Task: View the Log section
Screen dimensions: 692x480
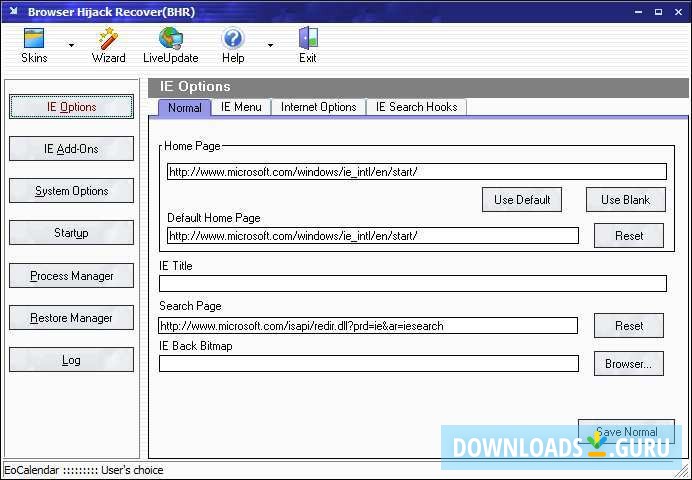Action: tap(71, 360)
